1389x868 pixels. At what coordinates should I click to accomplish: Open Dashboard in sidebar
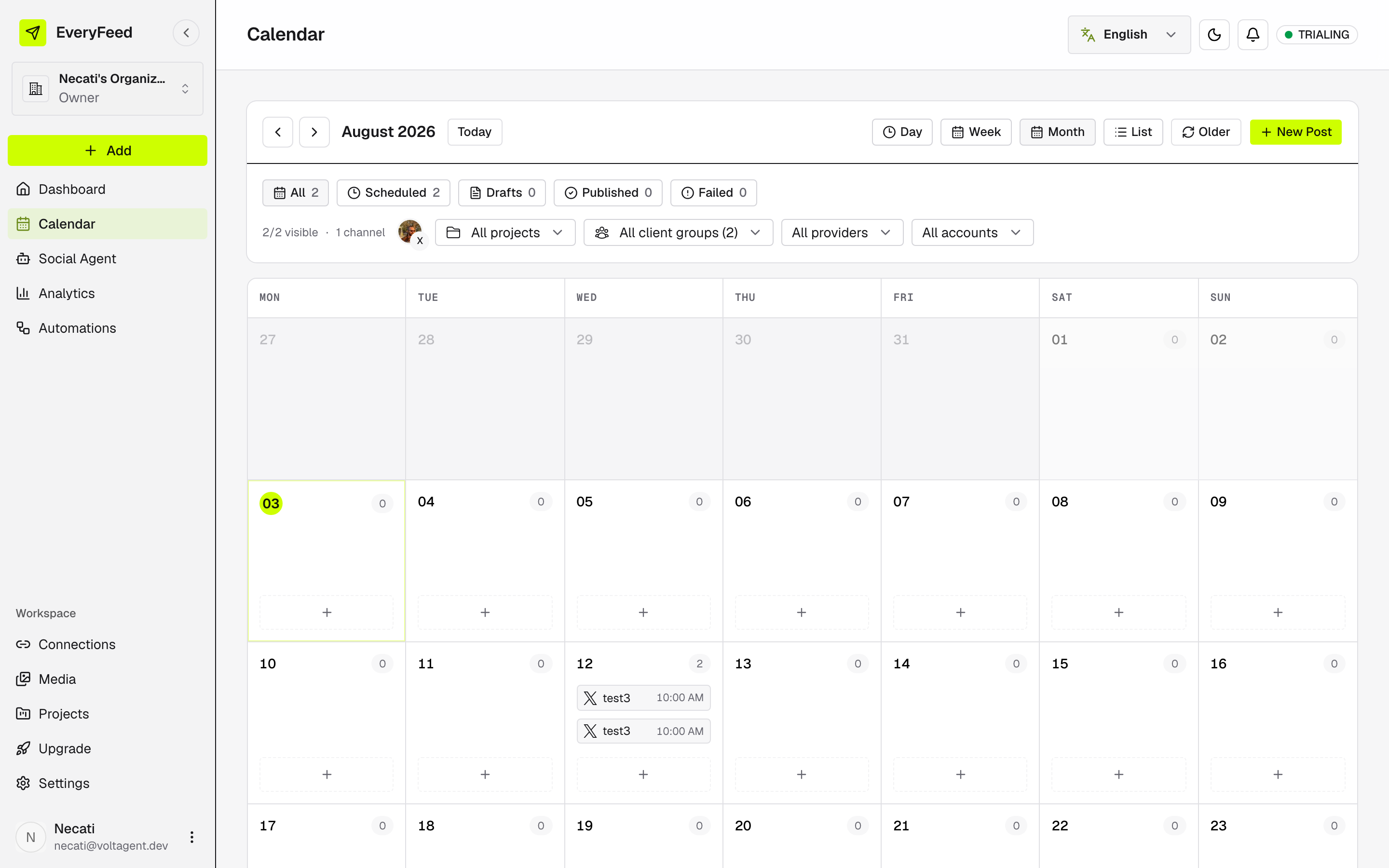pyautogui.click(x=108, y=189)
